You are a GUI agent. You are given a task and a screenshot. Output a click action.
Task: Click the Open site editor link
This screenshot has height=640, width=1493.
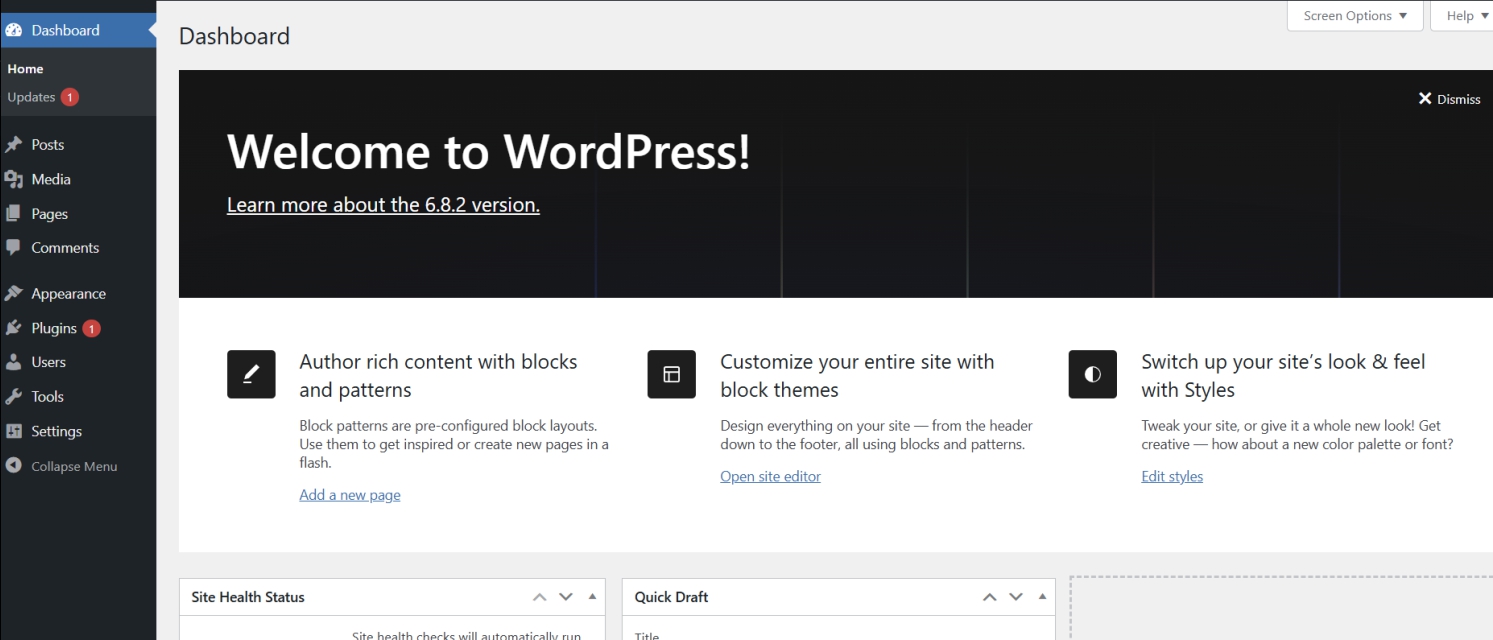pyautogui.click(x=770, y=476)
